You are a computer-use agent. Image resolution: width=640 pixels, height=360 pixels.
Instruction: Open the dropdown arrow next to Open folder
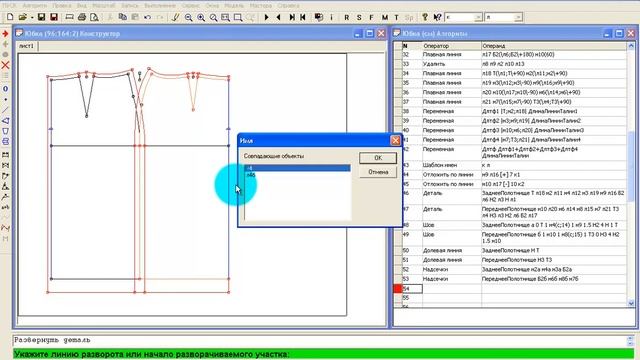pos(31,18)
